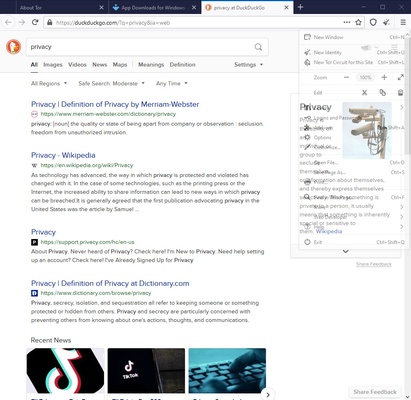Choose New Identity in the menu
The width and height of the screenshot is (411, 400).
click(x=354, y=52)
